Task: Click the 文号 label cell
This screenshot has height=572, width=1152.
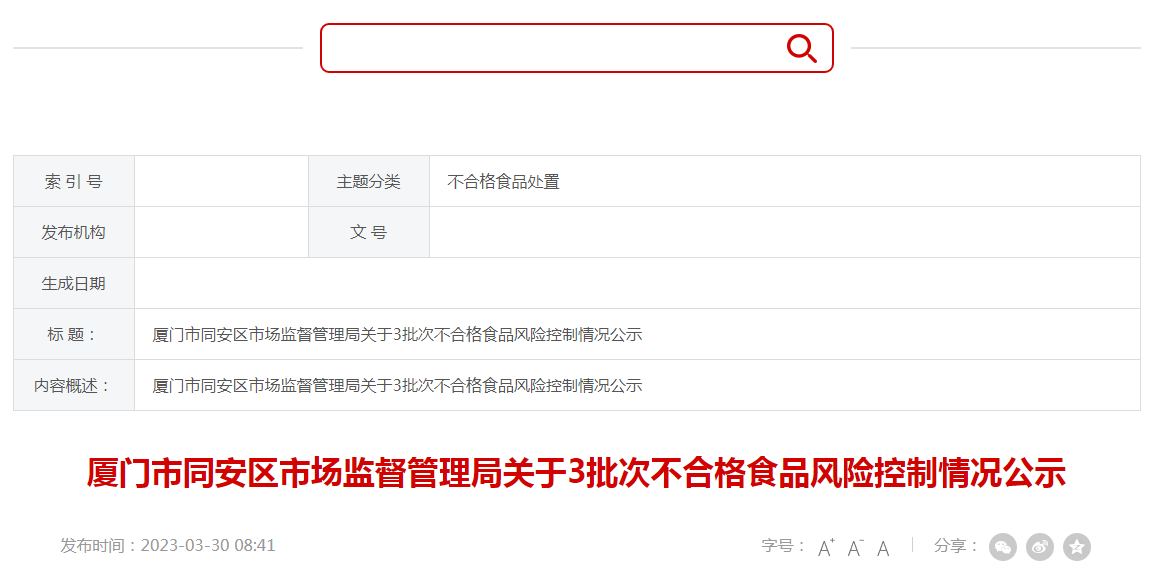Action: [x=369, y=232]
